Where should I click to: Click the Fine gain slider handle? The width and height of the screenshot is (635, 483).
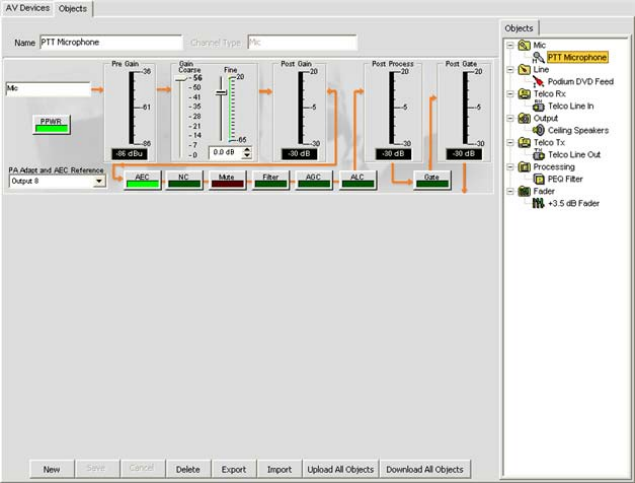(x=221, y=93)
